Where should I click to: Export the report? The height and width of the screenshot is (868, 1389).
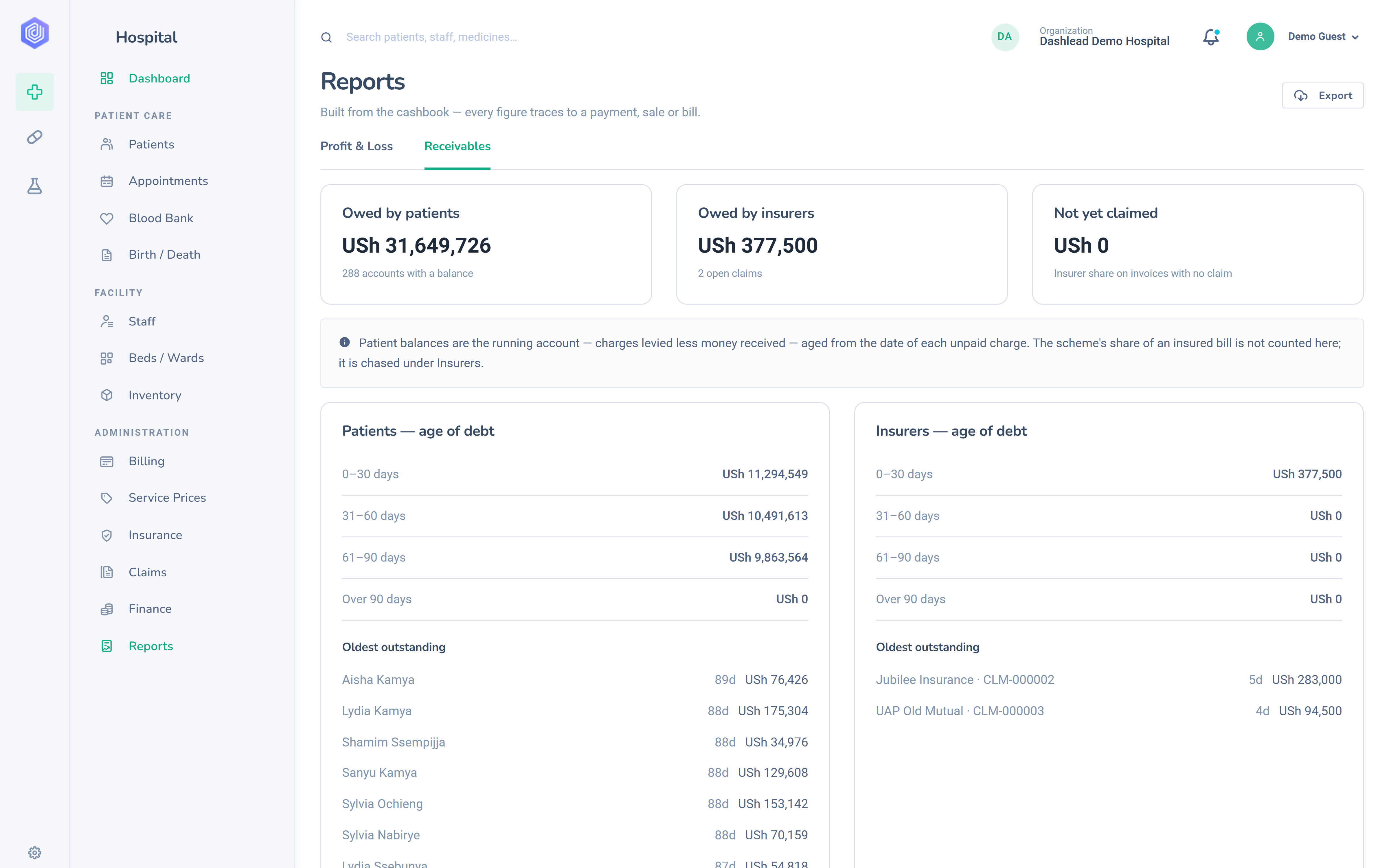click(1322, 95)
